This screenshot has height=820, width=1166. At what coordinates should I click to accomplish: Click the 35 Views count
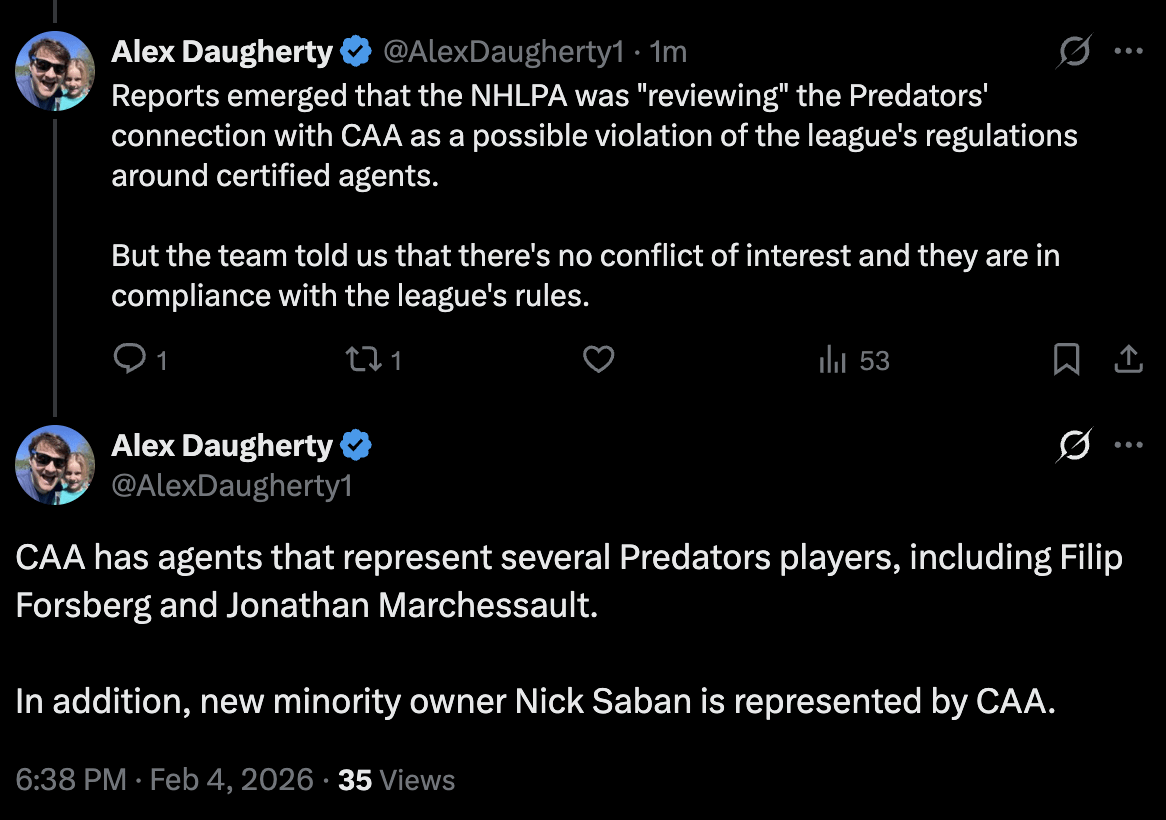point(396,780)
